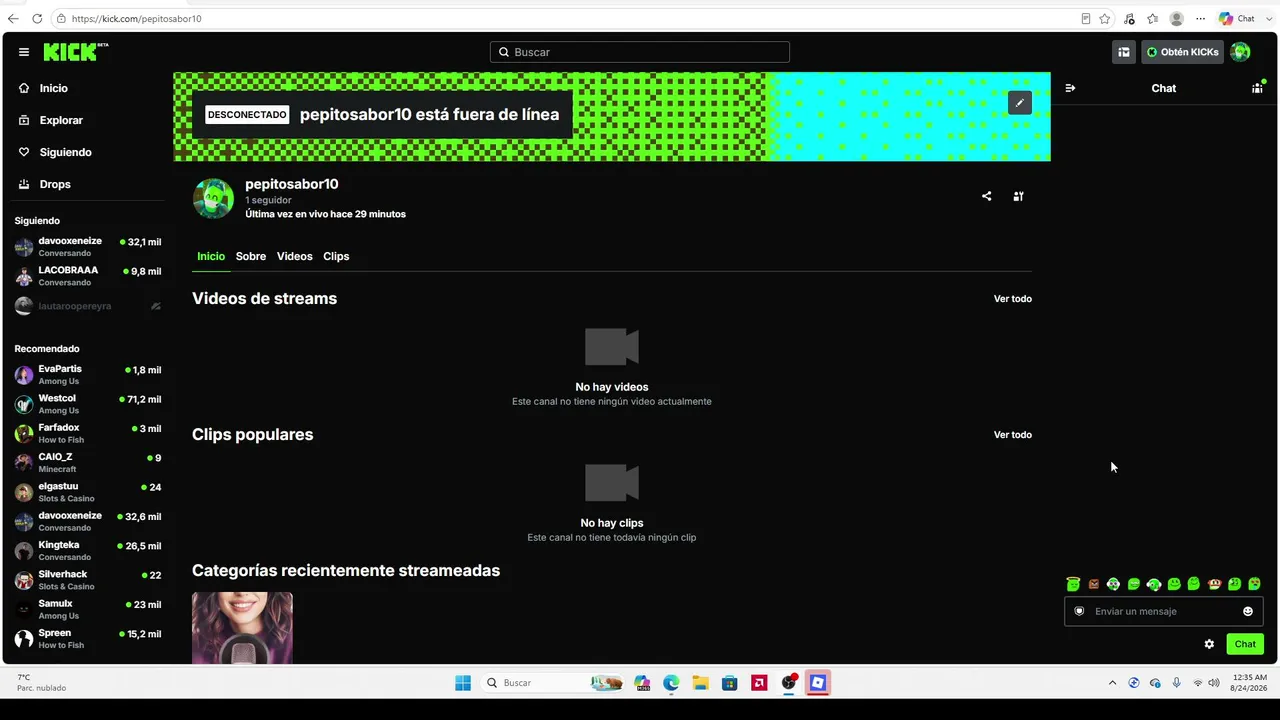1280x720 pixels.
Task: Click the Edge address bar URL
Action: click(x=136, y=18)
